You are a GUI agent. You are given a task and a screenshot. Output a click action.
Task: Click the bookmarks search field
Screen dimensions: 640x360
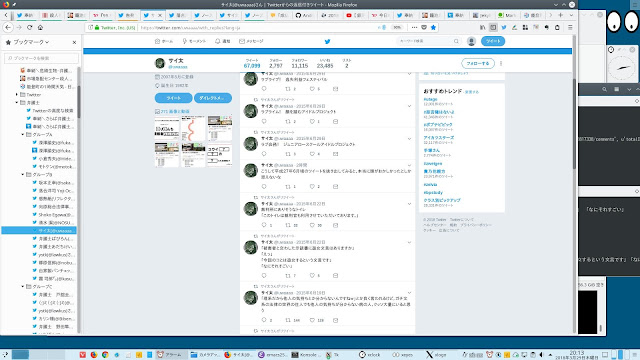(x=41, y=58)
